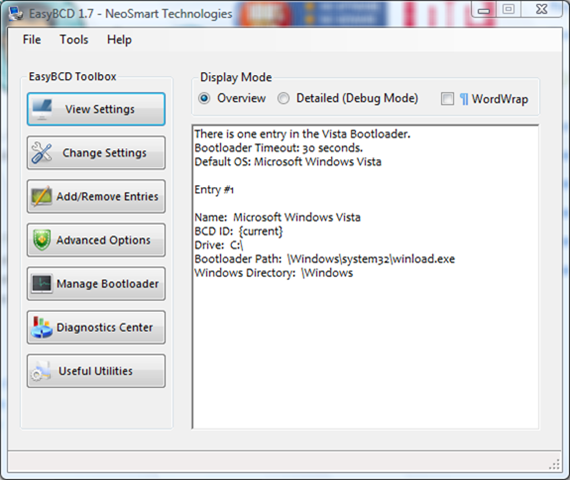This screenshot has width=570, height=480.
Task: Click the Change Settings button label
Action: [x=104, y=153]
